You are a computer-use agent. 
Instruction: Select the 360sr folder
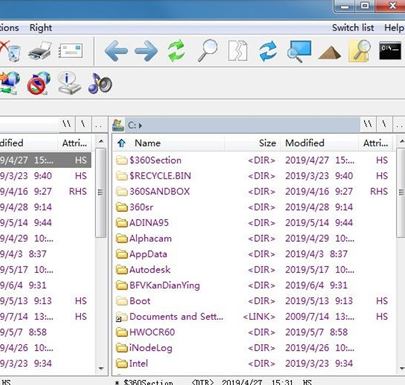tap(141, 207)
